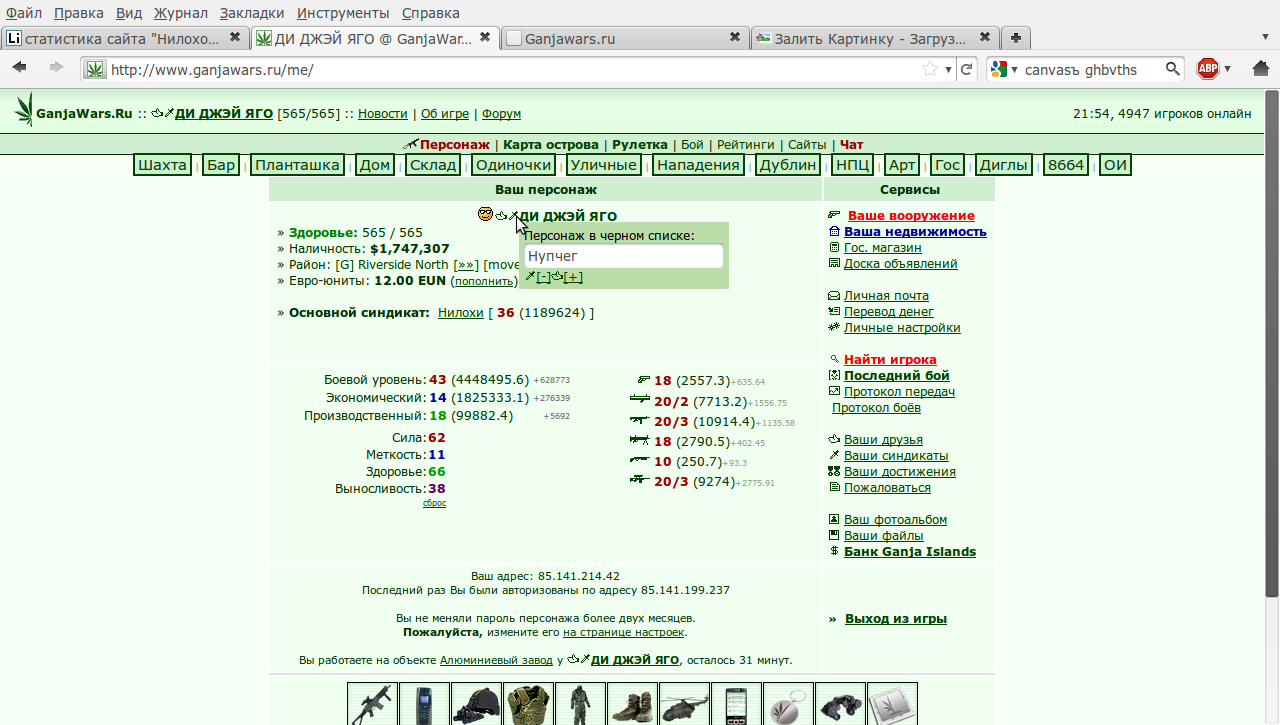Open the Нилохи syndicate link

pos(460,313)
